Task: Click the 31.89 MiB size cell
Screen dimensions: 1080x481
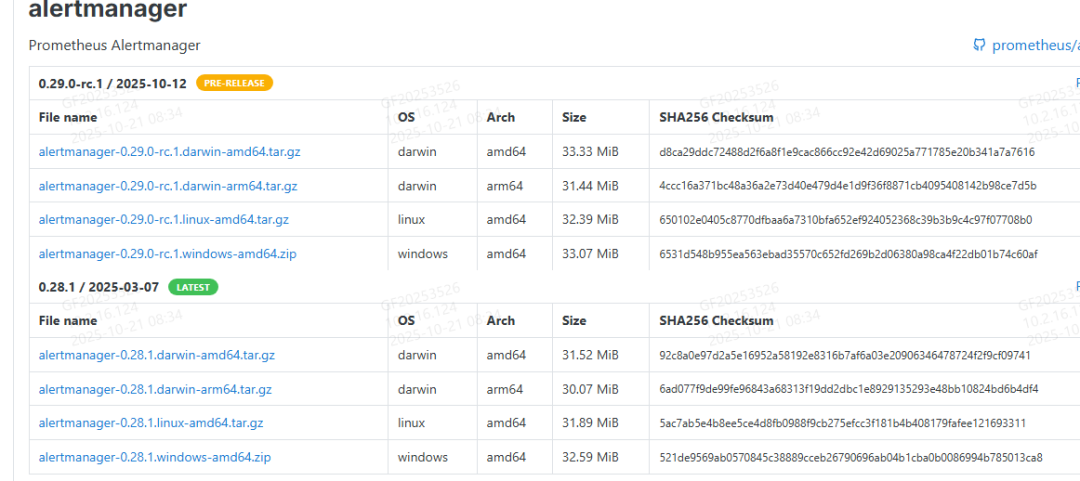Action: click(x=590, y=423)
